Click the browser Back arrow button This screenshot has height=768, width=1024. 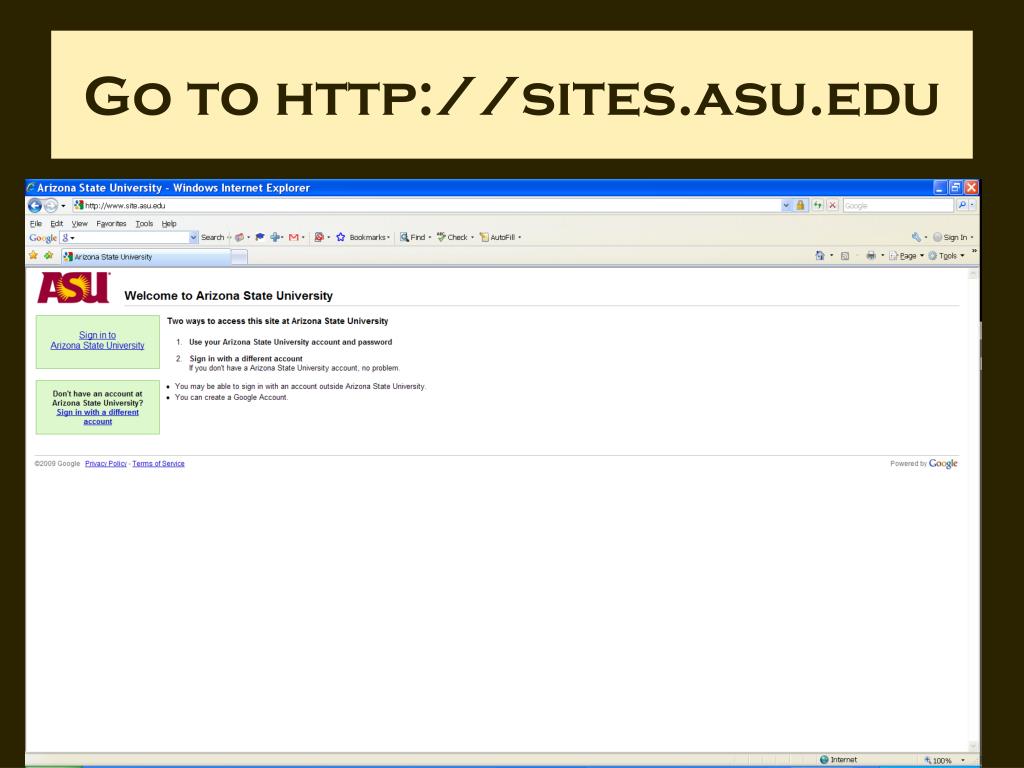click(35, 206)
